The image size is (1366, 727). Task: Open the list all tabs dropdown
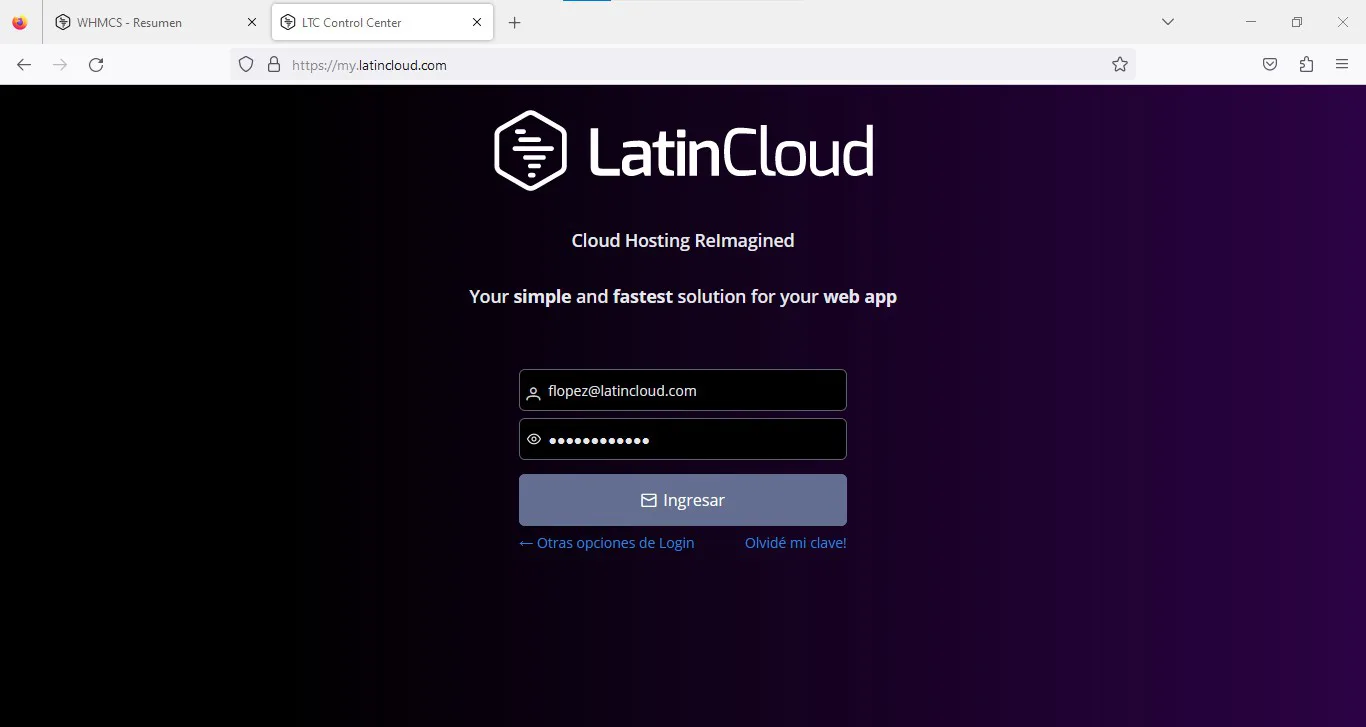(x=1167, y=22)
